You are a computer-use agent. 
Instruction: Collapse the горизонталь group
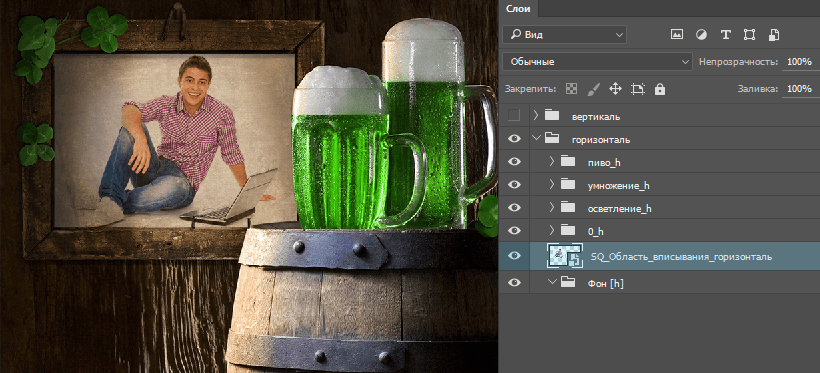[x=536, y=139]
